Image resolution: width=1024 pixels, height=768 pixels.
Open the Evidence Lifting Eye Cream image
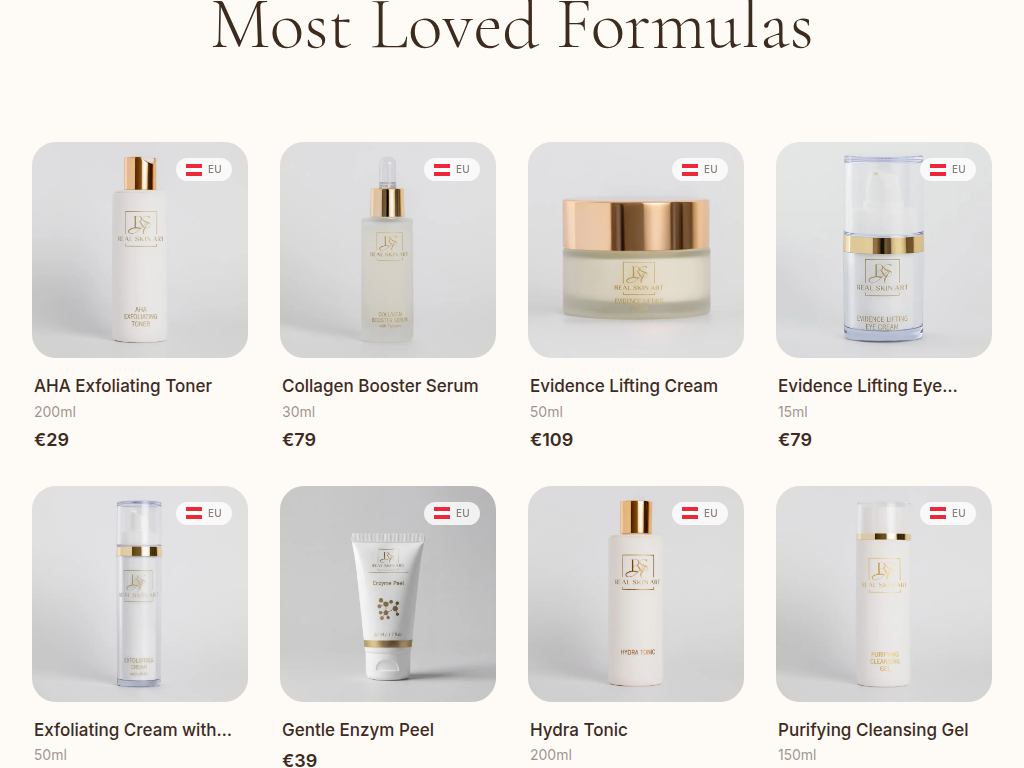884,249
